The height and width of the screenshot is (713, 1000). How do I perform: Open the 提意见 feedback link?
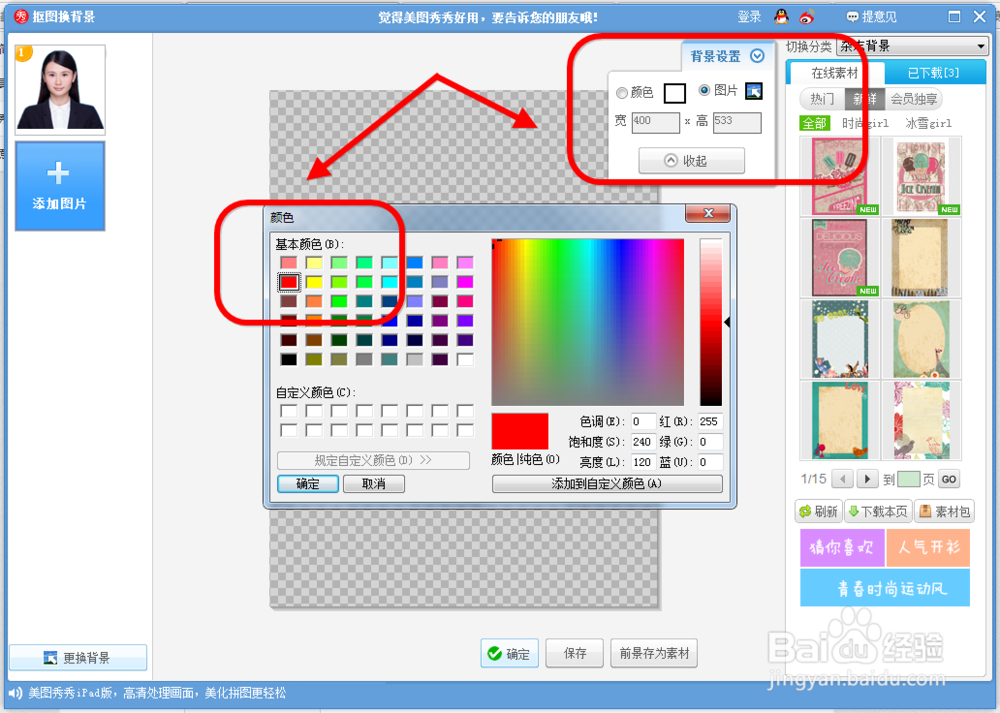(x=871, y=17)
